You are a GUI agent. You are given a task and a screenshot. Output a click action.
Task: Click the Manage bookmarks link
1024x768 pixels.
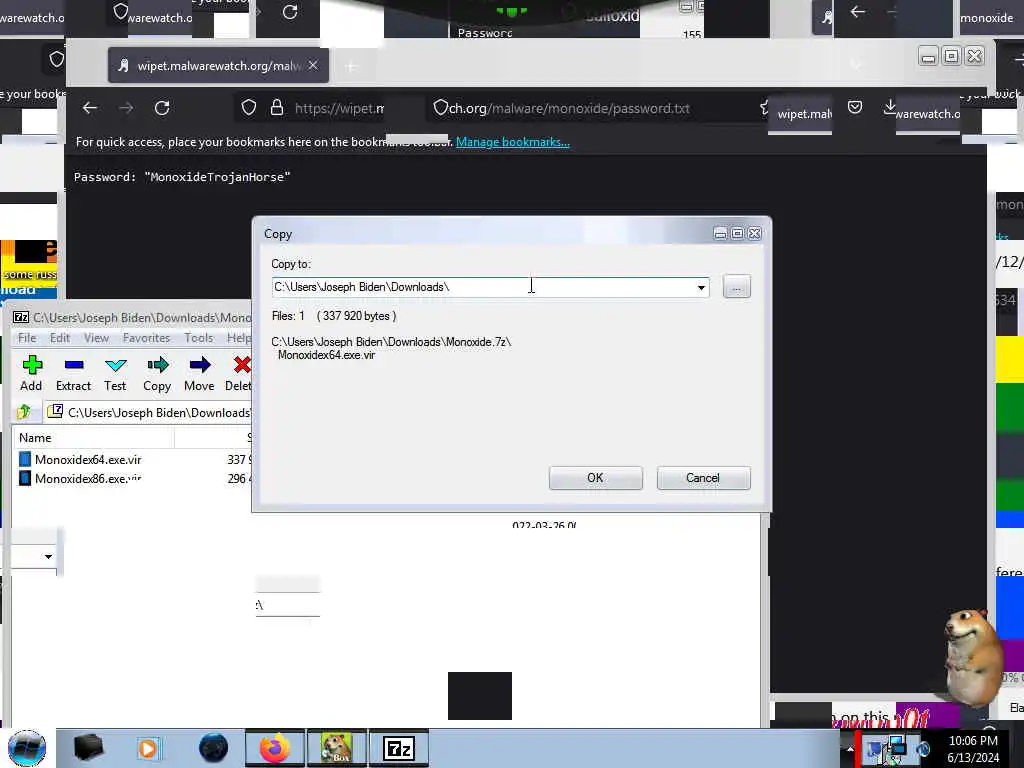coord(513,142)
